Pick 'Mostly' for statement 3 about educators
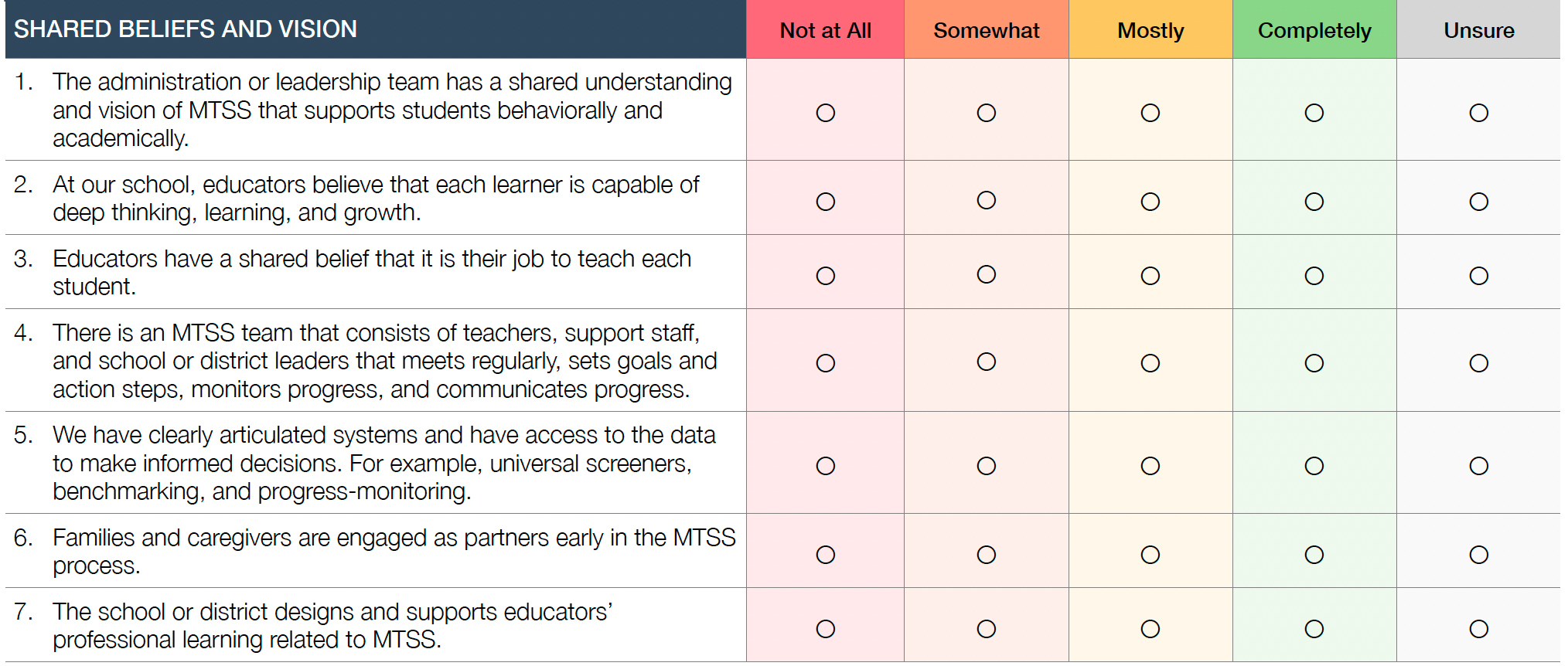Screen dimensions: 1568x666 (x=1150, y=276)
